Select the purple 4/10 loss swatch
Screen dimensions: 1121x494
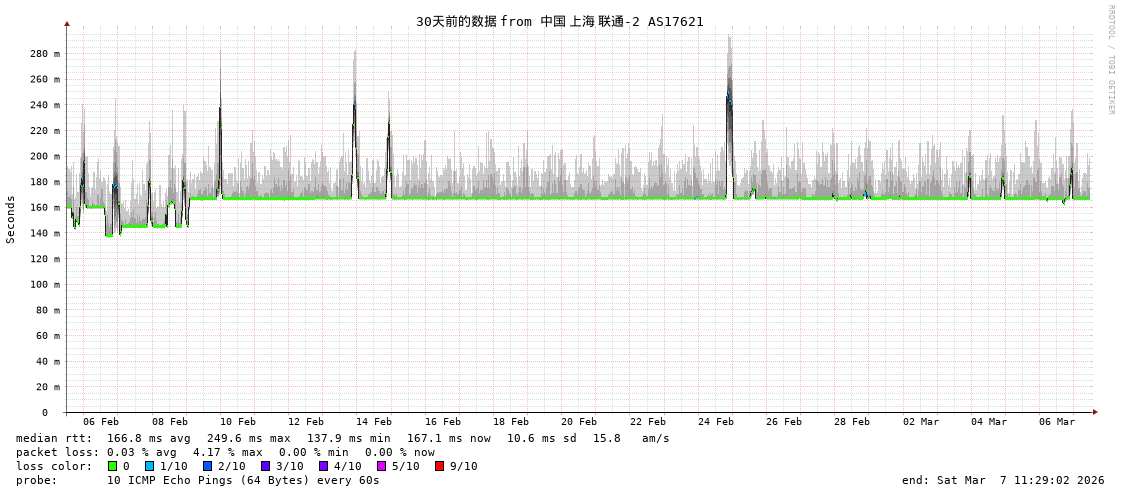[323, 466]
